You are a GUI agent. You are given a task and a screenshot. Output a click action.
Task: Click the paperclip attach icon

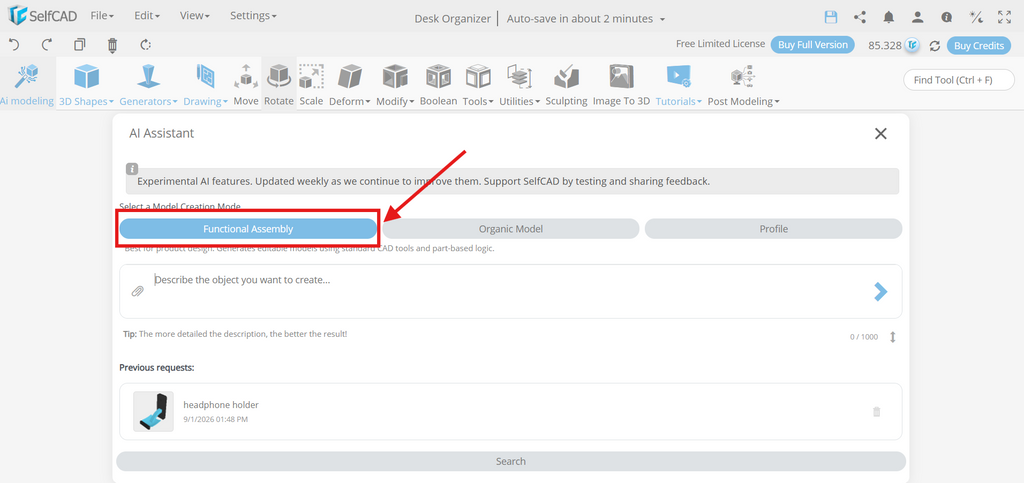click(137, 291)
